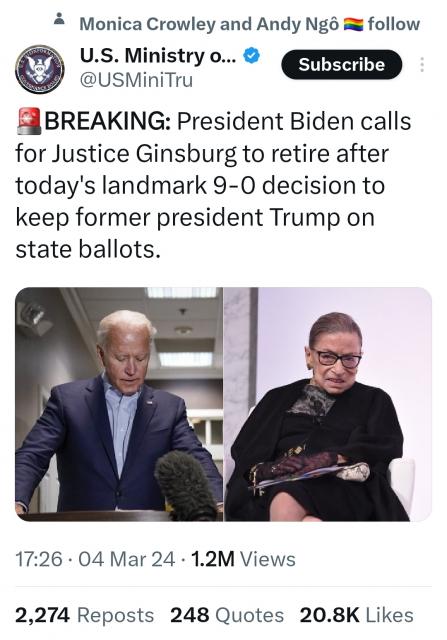
Task: View the right photo of woman in black
Action: pyautogui.click(x=328, y=404)
